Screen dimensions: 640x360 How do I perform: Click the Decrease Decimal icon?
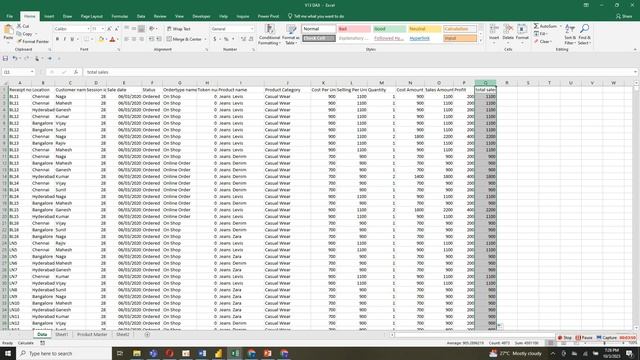click(x=251, y=39)
